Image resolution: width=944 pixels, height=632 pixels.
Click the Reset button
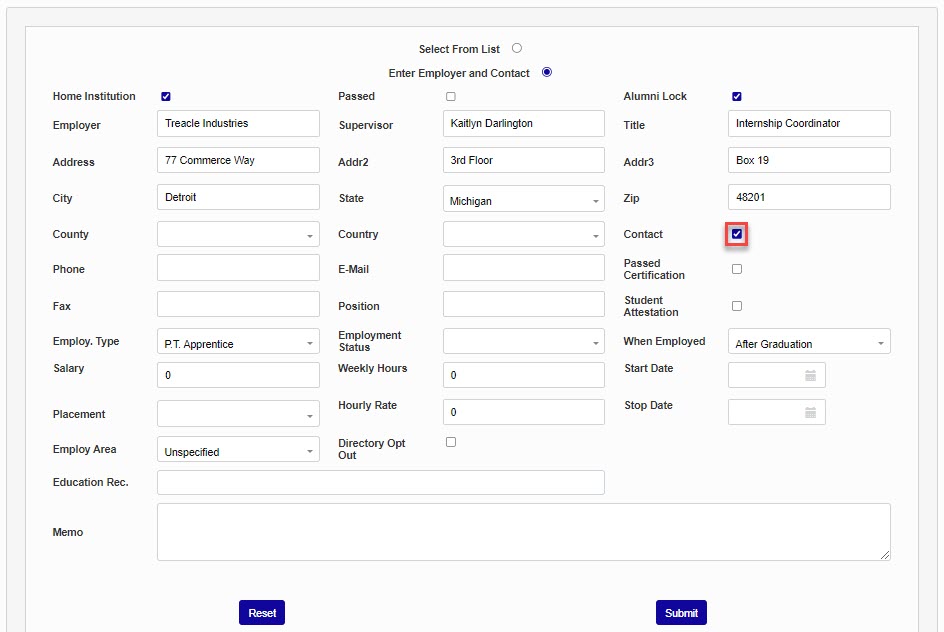[262, 613]
